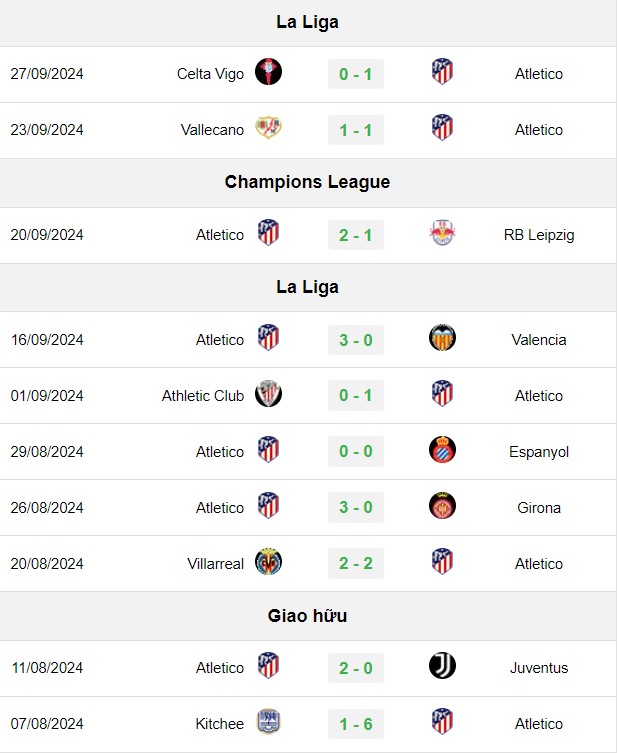Click the Juventus J logo
The image size is (618, 753).
(442, 666)
